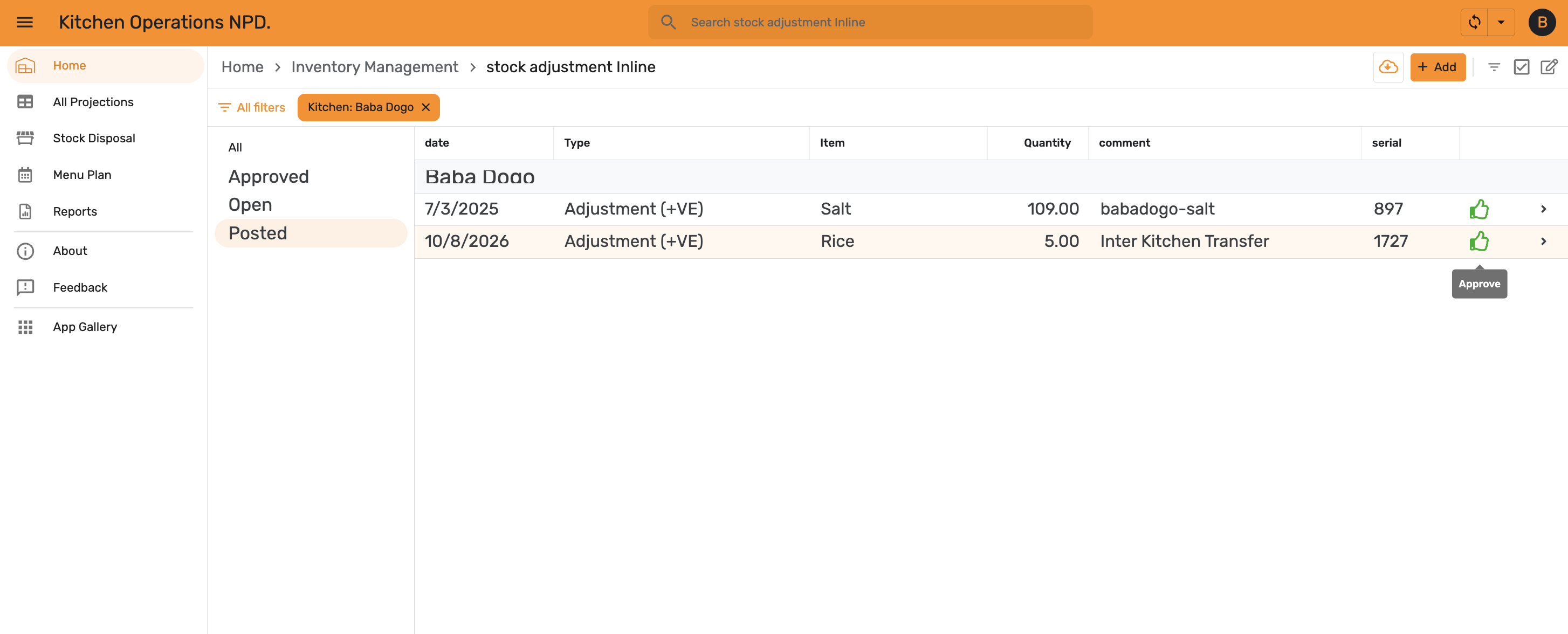Open App Gallery in sidebar

[x=105, y=327]
